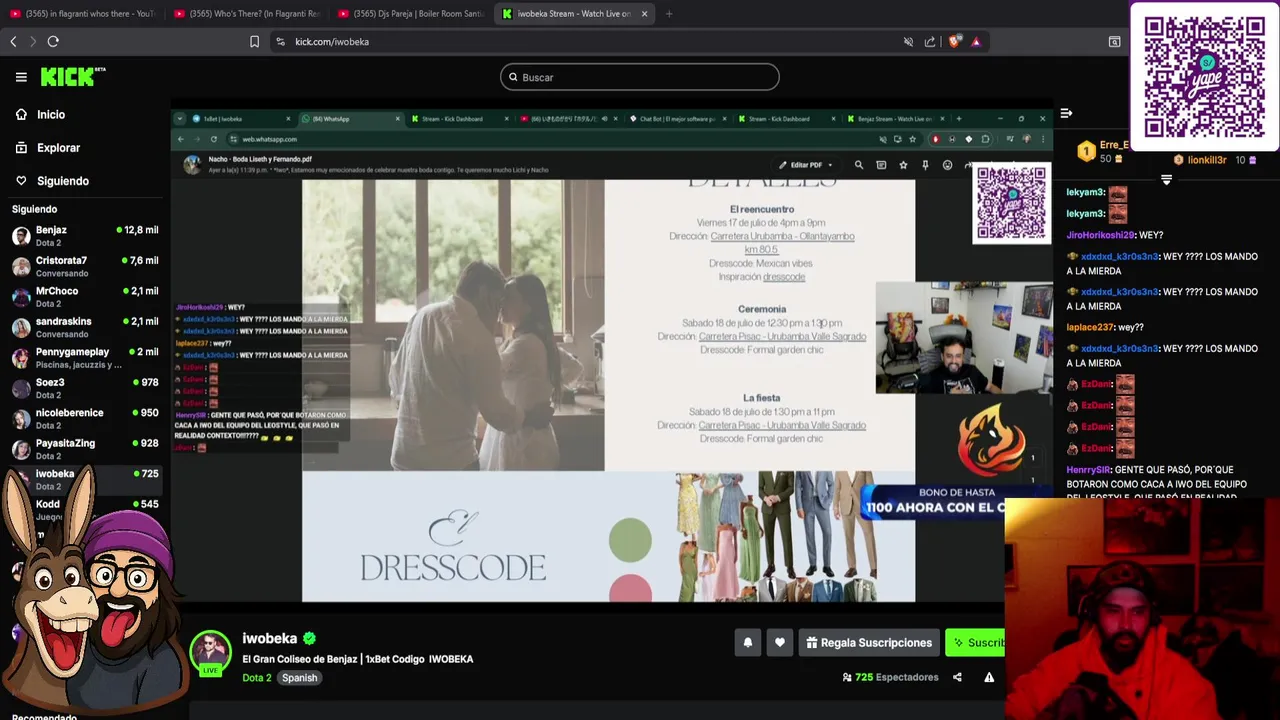The width and height of the screenshot is (1280, 720).
Task: Share the stream via the share icon
Action: click(957, 677)
